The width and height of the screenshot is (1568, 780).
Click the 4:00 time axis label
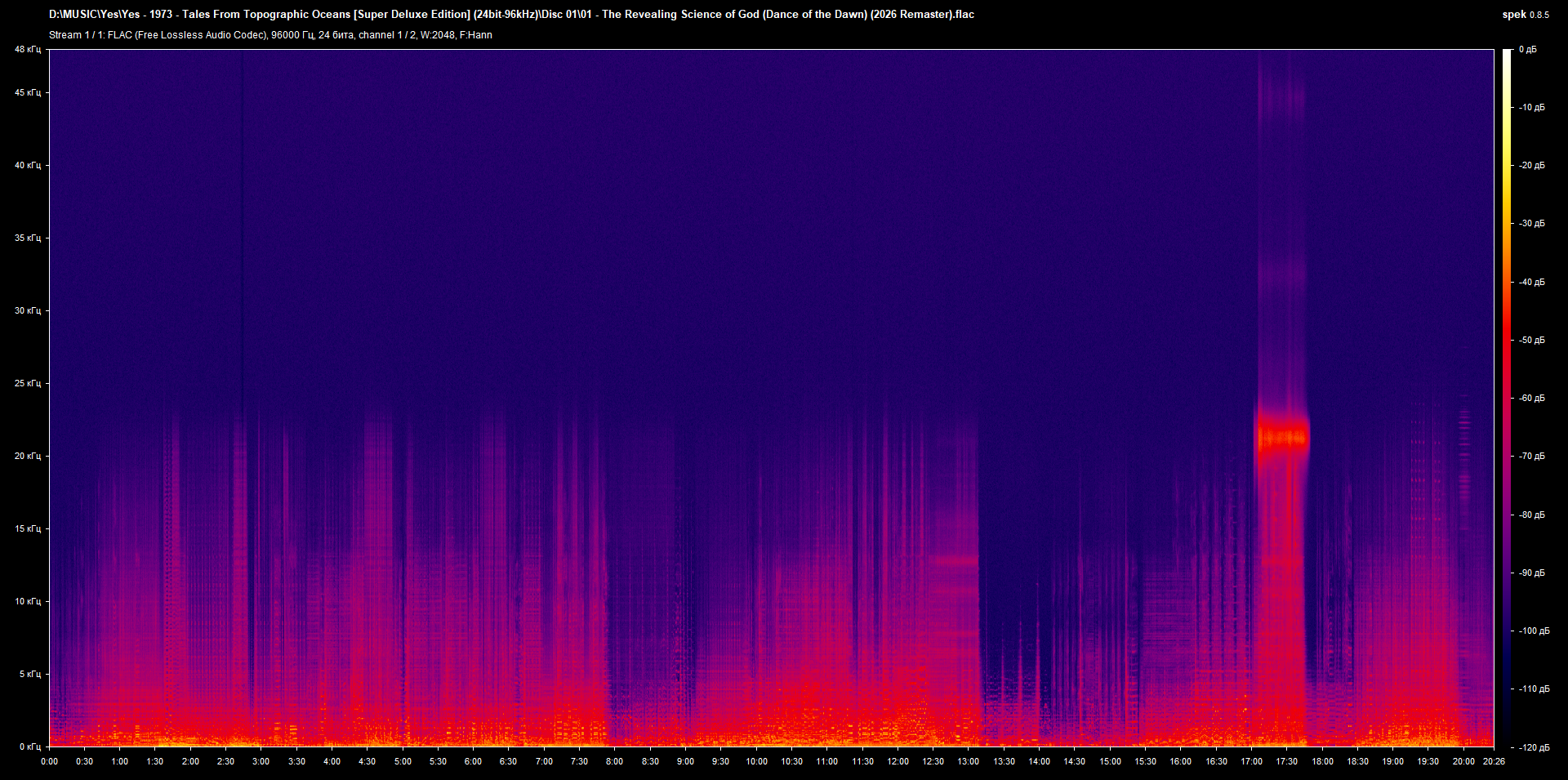[332, 762]
